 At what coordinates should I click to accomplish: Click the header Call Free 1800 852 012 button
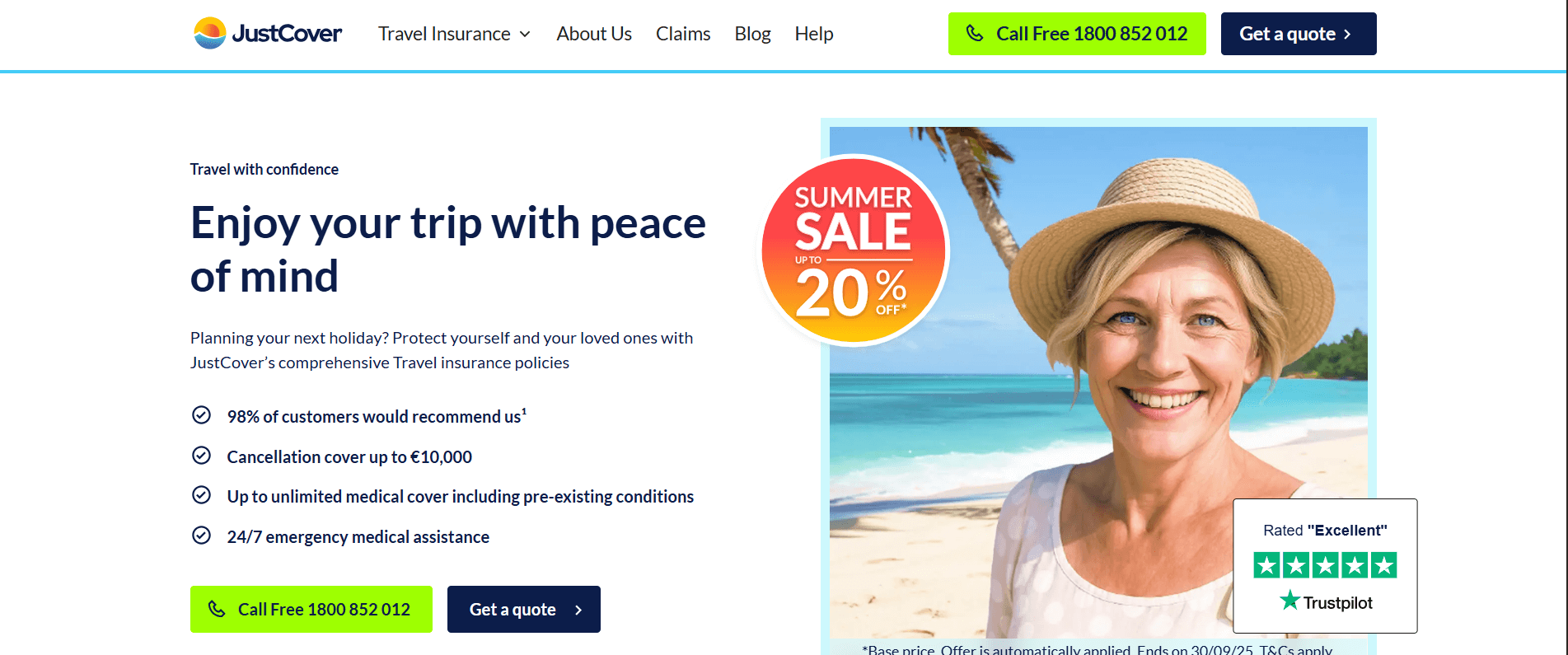pos(1077,34)
